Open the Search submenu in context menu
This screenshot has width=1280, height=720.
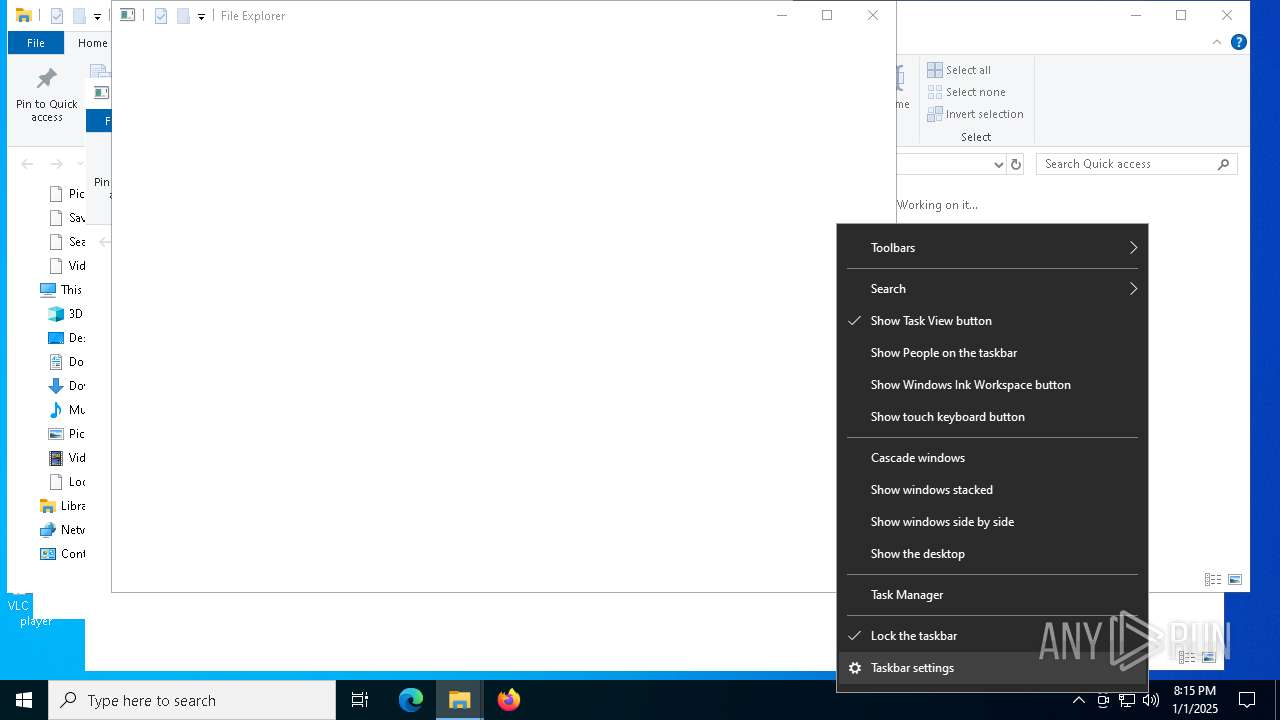tap(992, 289)
